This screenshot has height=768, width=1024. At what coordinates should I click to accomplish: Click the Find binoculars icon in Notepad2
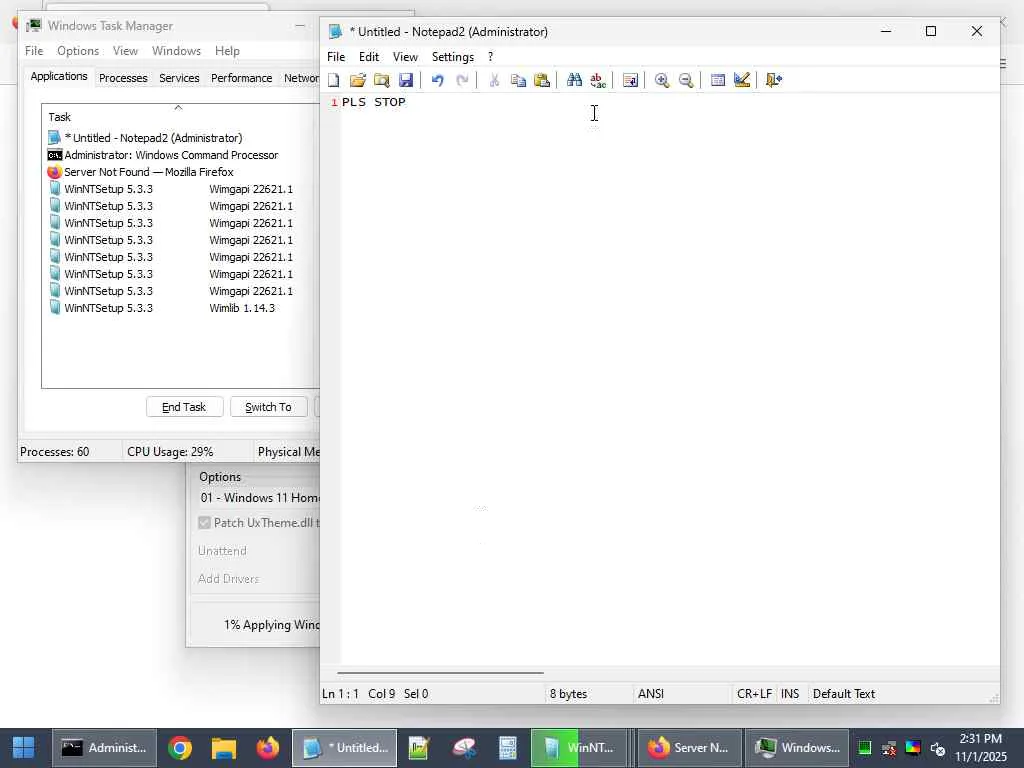(x=574, y=80)
